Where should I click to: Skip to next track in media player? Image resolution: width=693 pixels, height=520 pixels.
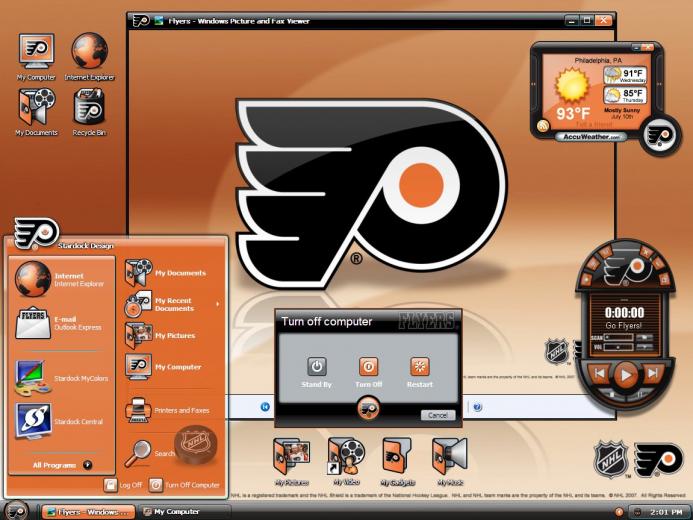coord(652,373)
